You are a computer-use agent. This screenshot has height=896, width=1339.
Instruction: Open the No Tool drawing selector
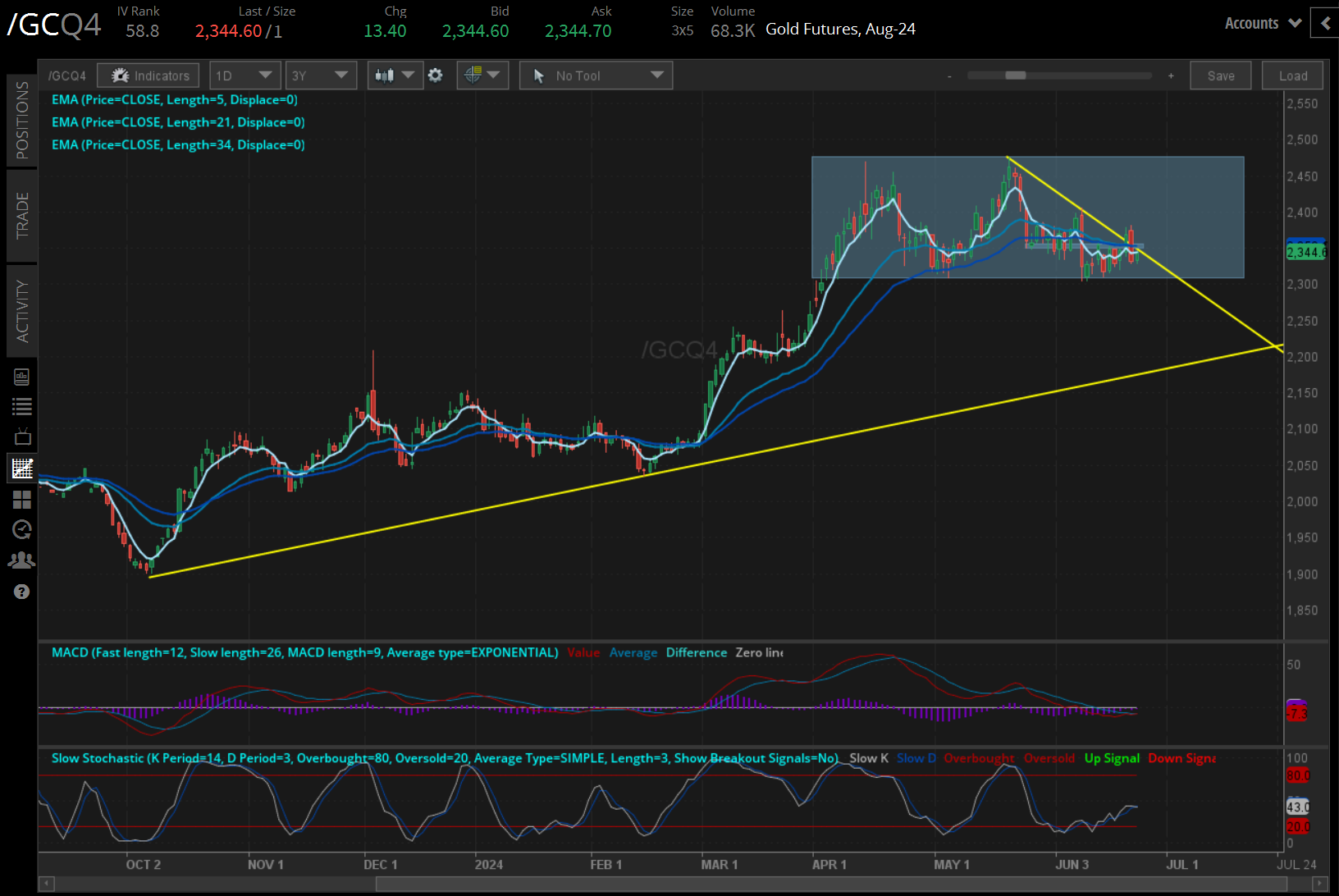tap(596, 75)
